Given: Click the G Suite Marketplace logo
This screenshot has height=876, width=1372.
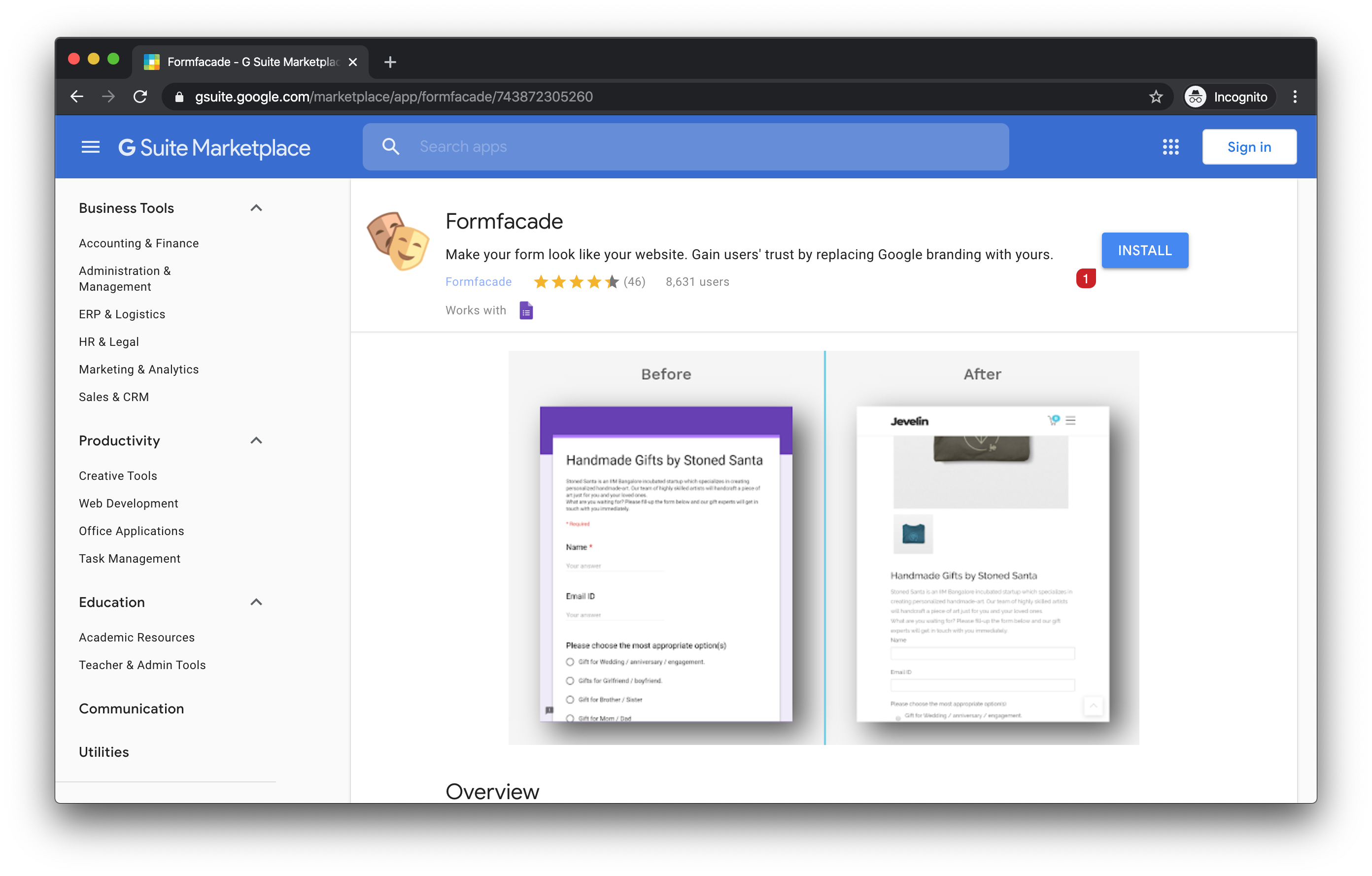Looking at the screenshot, I should (x=214, y=147).
